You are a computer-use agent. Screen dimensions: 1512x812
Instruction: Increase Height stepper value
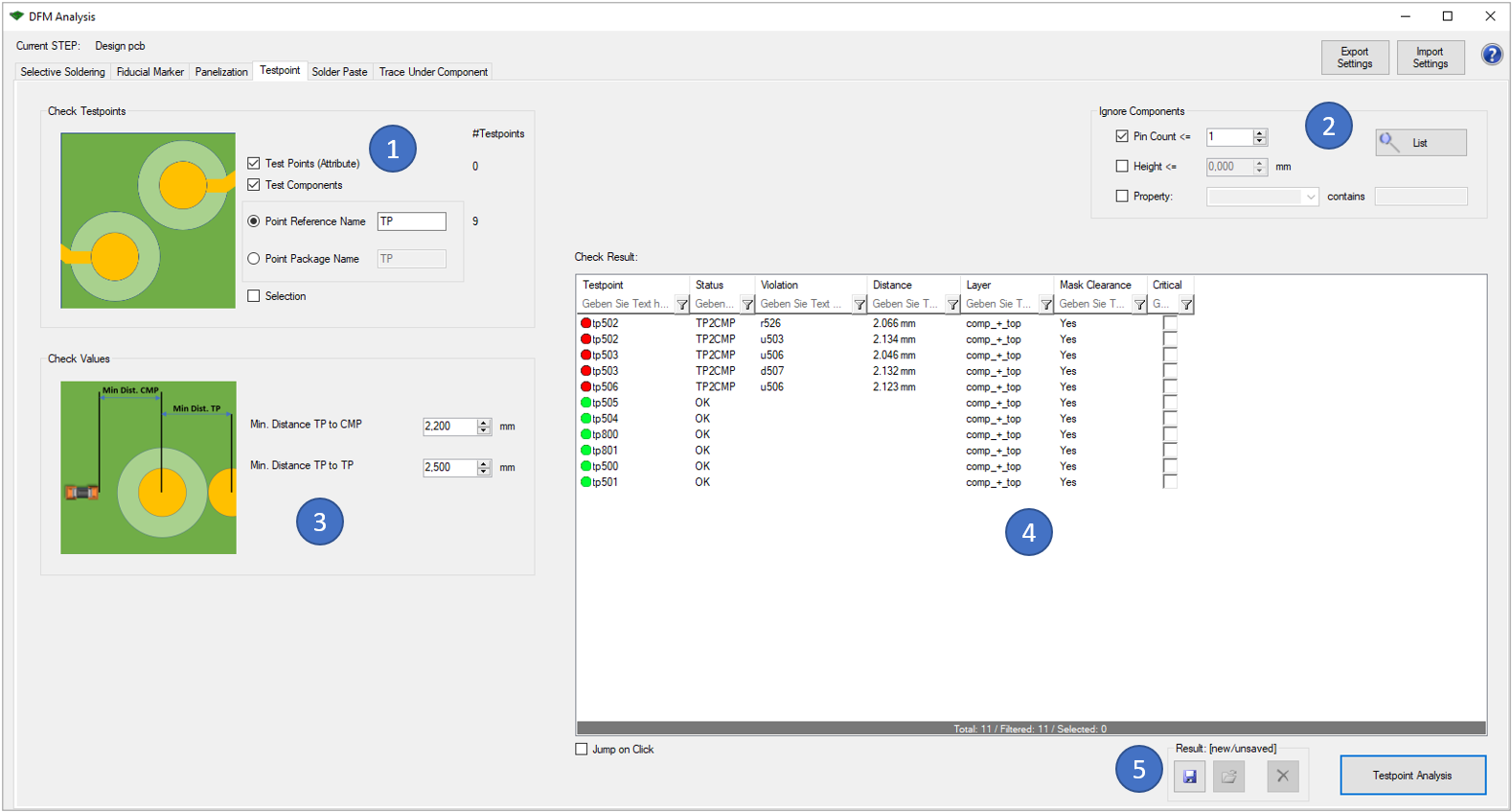pos(1260,163)
